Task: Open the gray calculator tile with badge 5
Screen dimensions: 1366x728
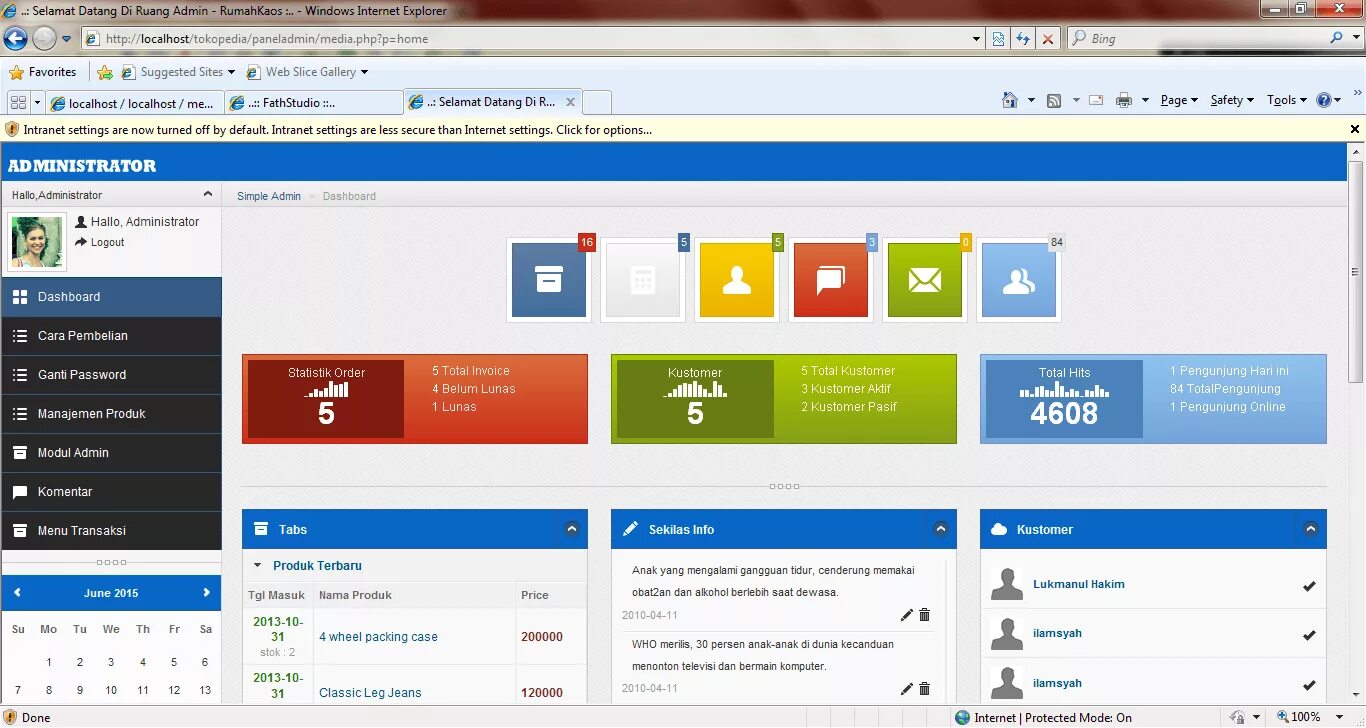Action: [643, 280]
